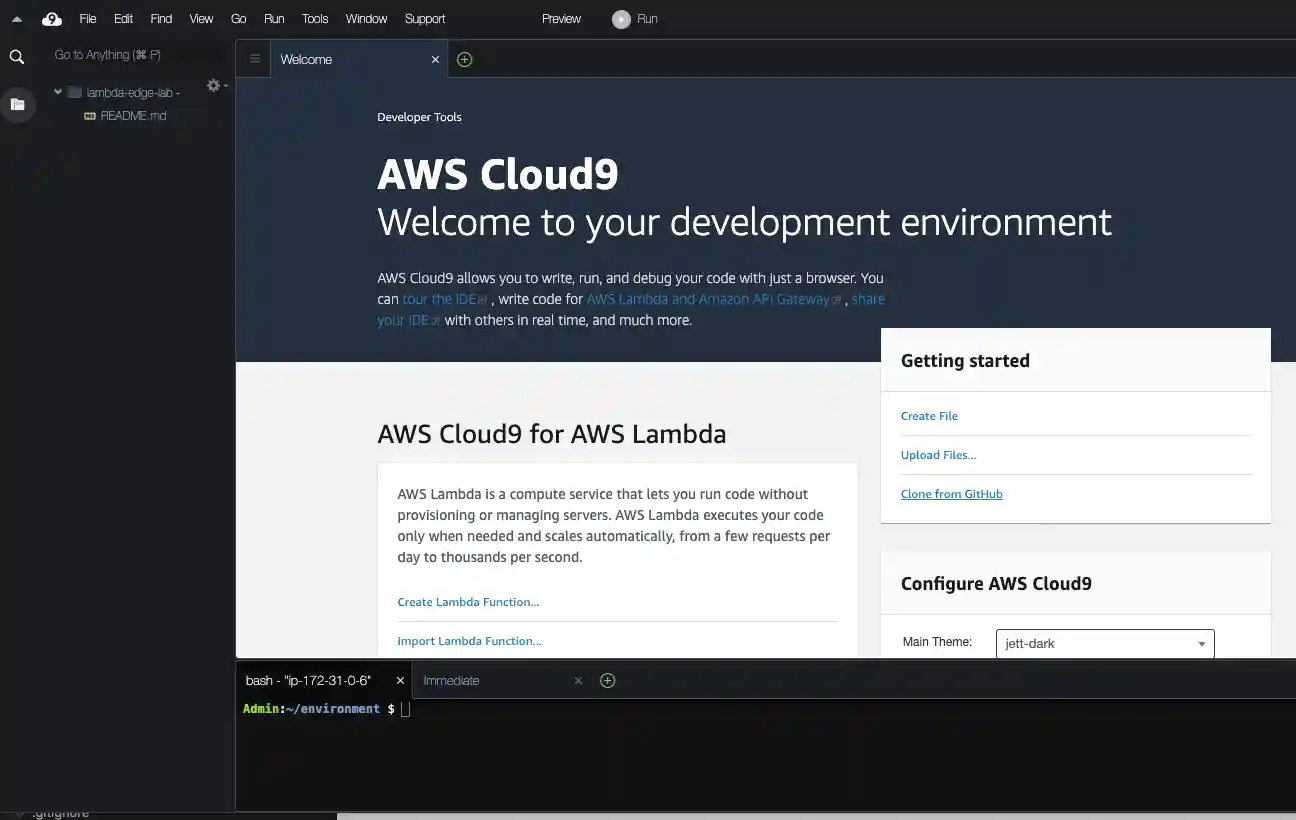The image size is (1296, 820).
Task: Toggle the Environment folder panel icon
Action: 17,104
